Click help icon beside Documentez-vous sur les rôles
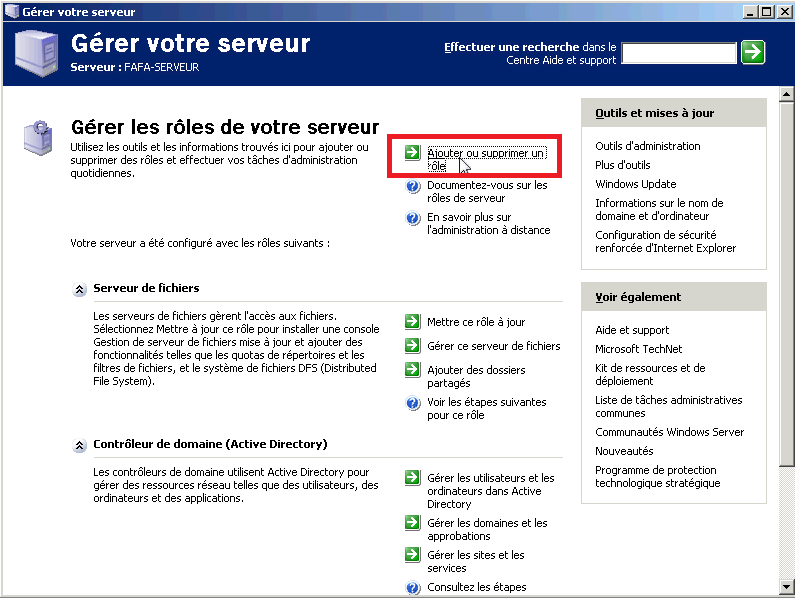Screen dimensions: 795x598 tap(413, 187)
